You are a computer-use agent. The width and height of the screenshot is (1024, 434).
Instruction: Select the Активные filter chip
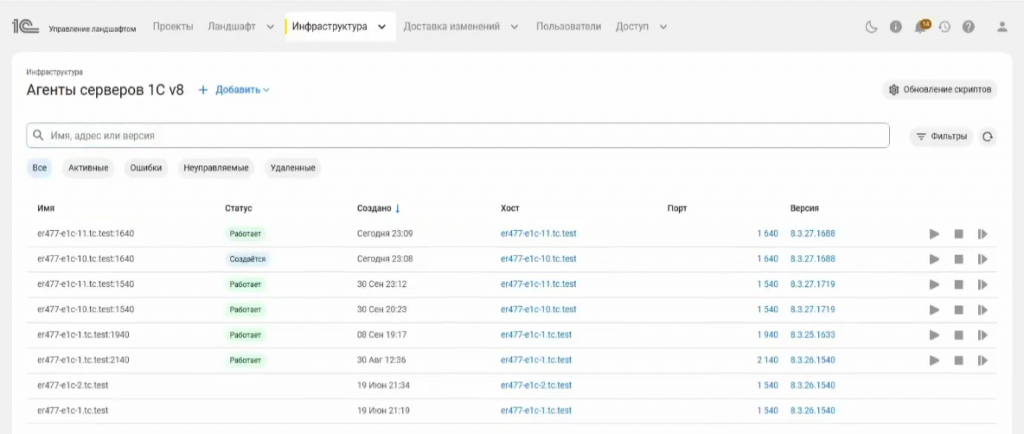pyautogui.click(x=88, y=168)
